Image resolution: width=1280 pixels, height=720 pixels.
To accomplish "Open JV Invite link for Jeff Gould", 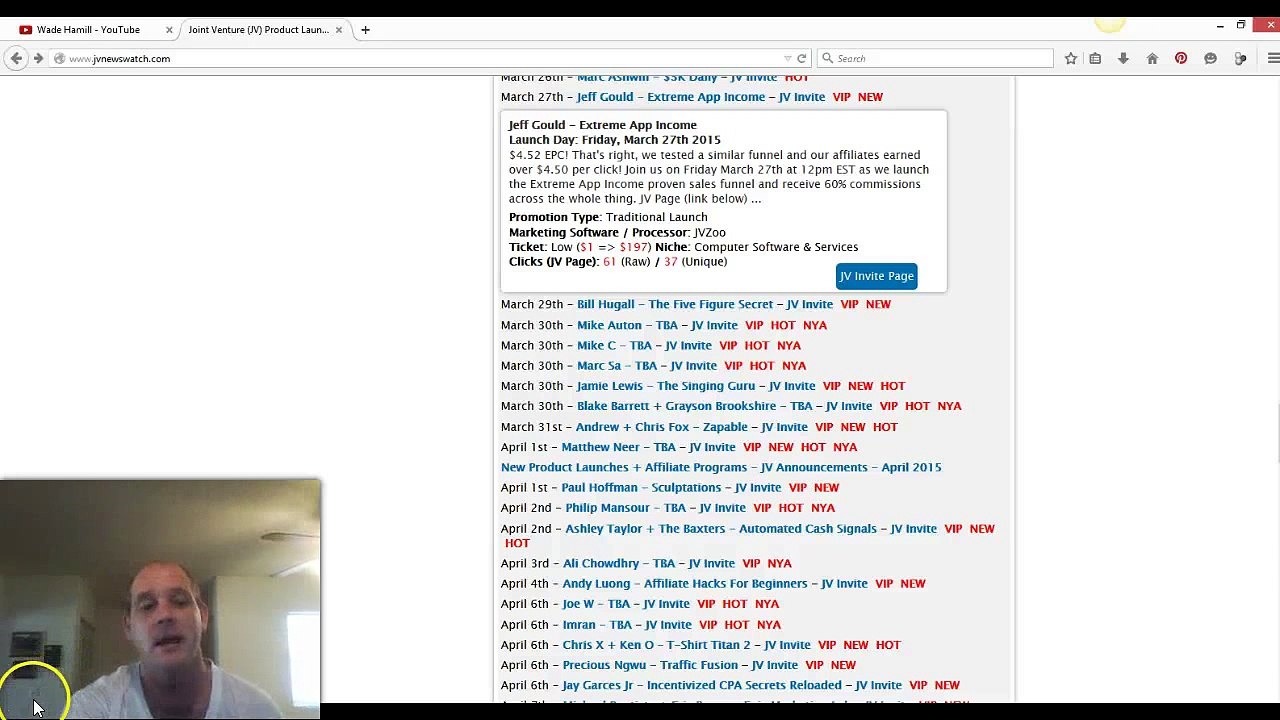I will [802, 97].
